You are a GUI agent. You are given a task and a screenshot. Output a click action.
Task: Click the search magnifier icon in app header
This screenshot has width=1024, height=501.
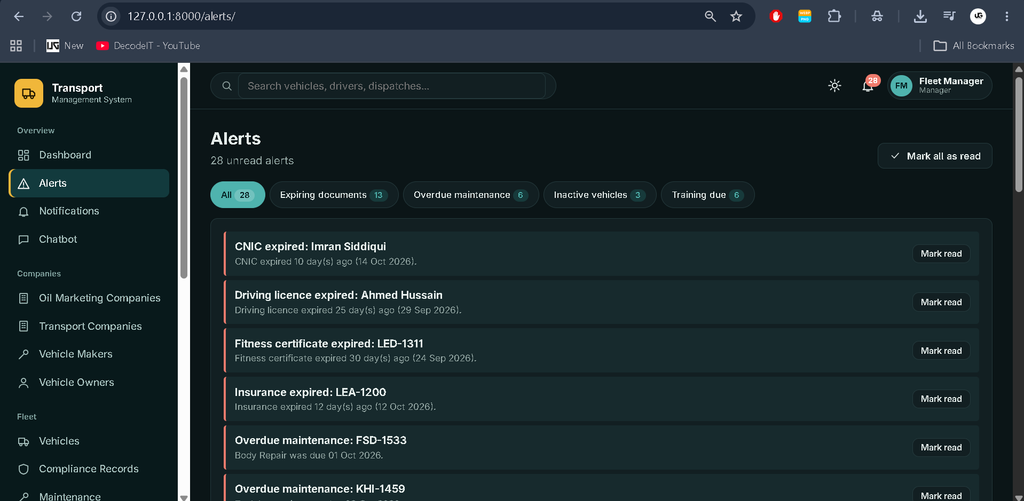tap(227, 86)
